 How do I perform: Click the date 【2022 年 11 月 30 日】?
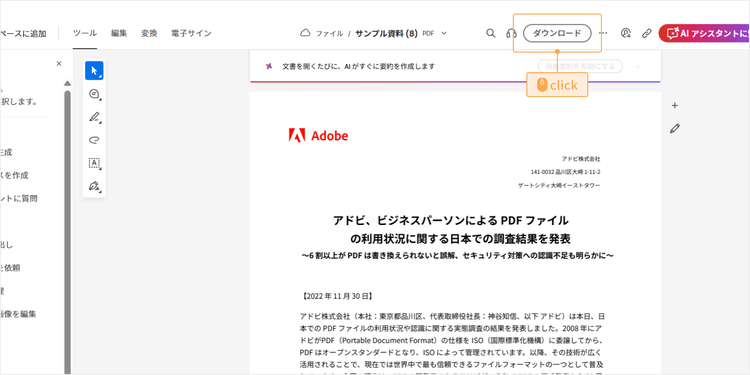tap(337, 296)
